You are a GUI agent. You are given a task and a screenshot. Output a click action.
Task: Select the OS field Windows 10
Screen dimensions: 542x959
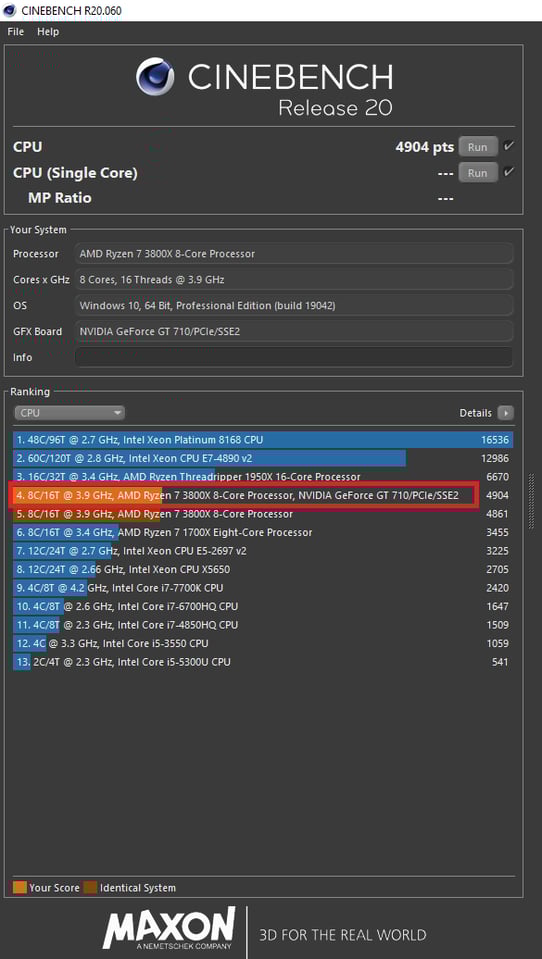coord(294,305)
